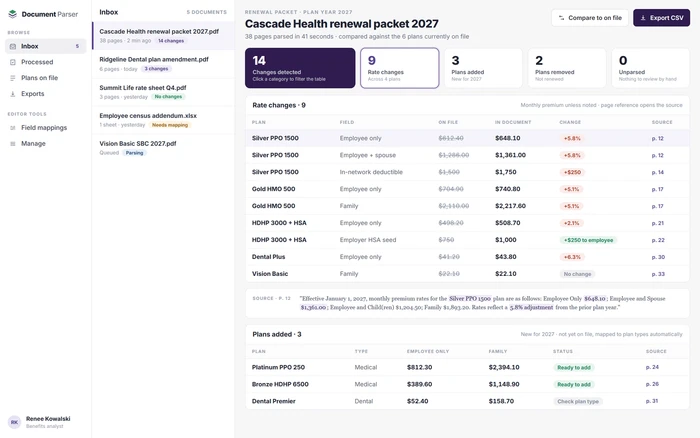Click the compare icon in Compare button
The width and height of the screenshot is (700, 438).
562,18
